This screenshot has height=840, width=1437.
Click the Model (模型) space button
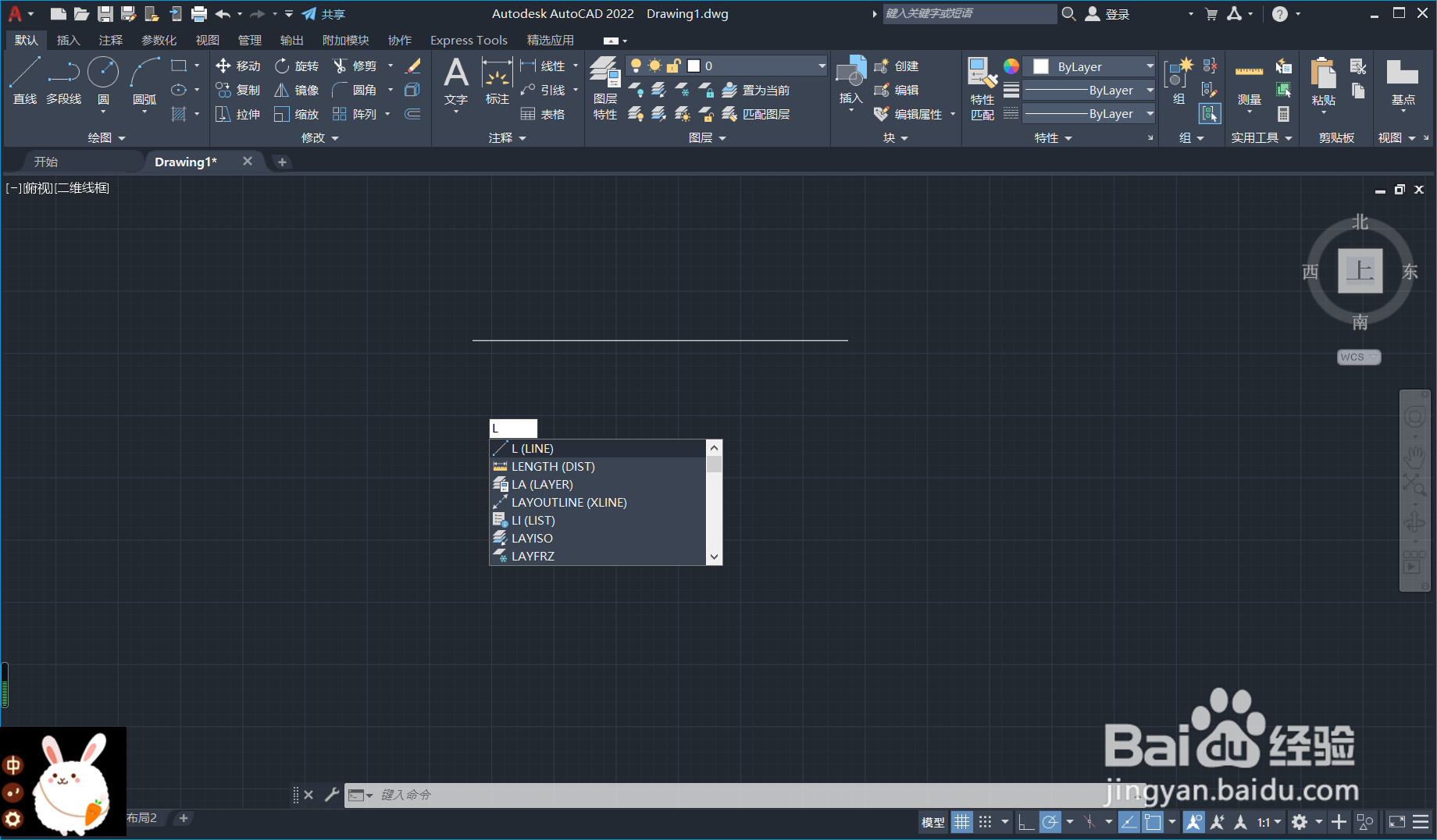point(933,822)
